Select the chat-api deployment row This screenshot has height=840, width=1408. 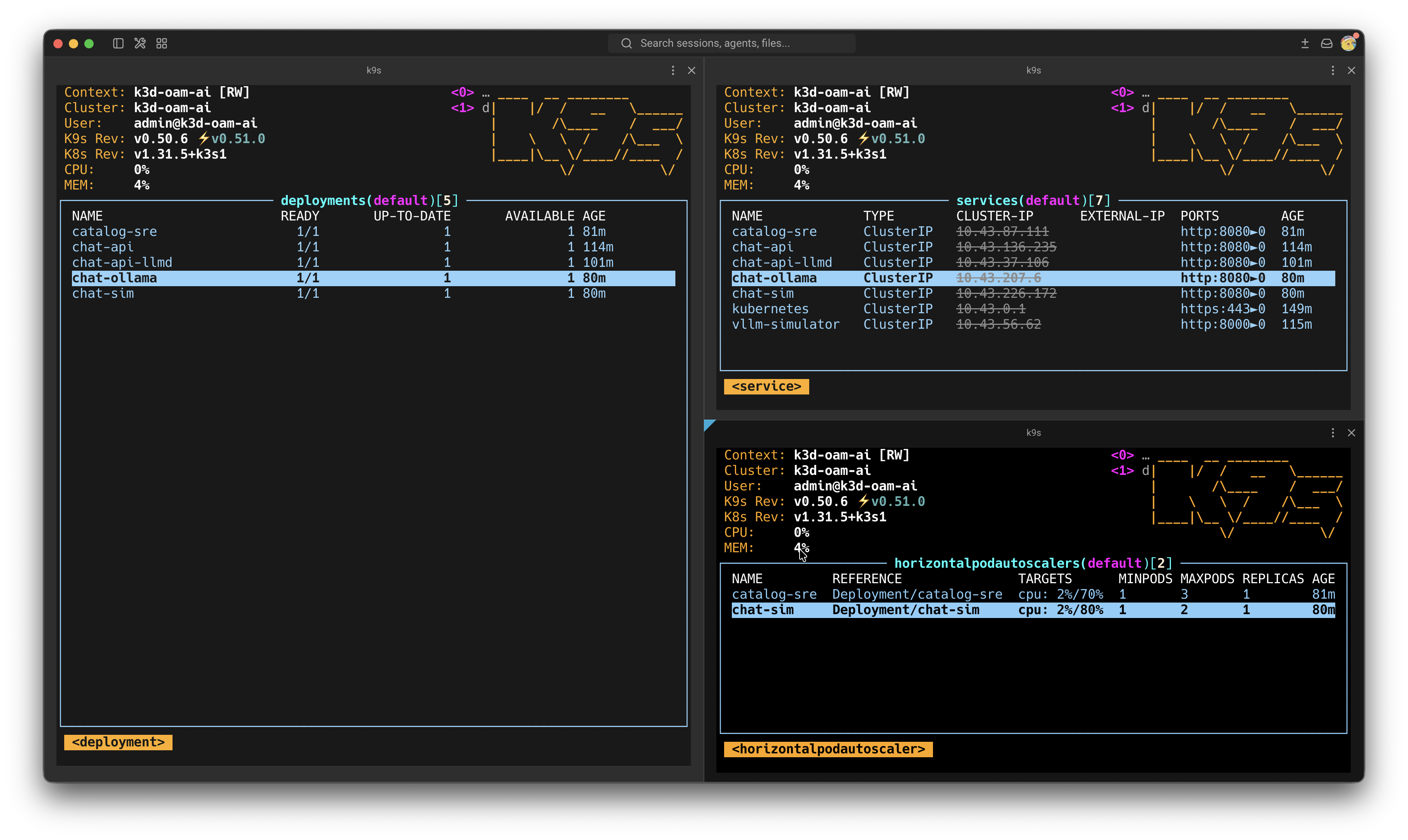point(374,247)
